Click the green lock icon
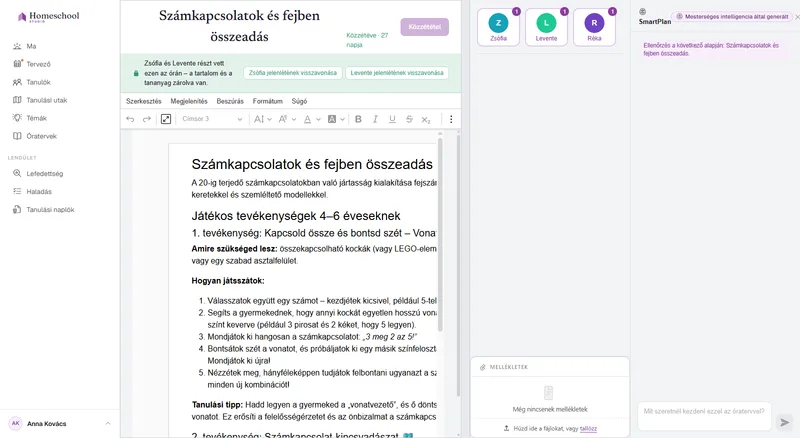Screen dimensions: 800x438 (136, 73)
